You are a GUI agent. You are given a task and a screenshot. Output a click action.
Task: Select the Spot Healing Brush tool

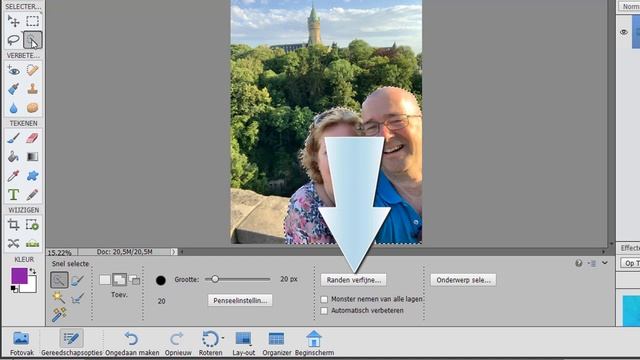[32, 71]
